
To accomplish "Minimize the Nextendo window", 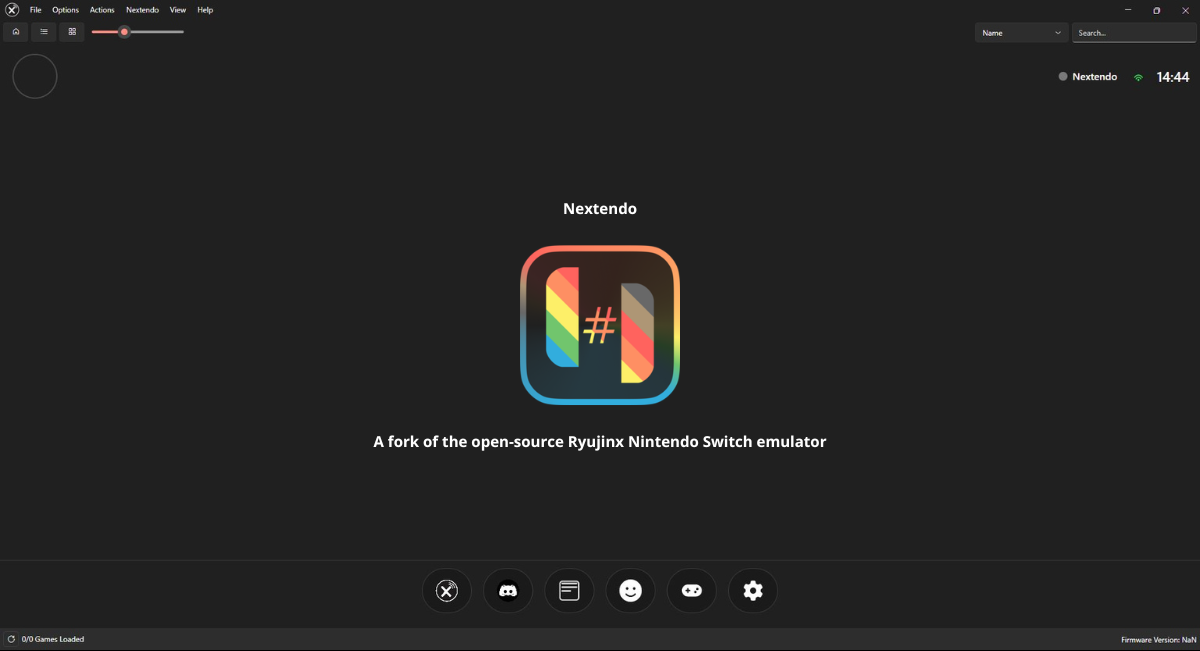I will pos(1128,10).
